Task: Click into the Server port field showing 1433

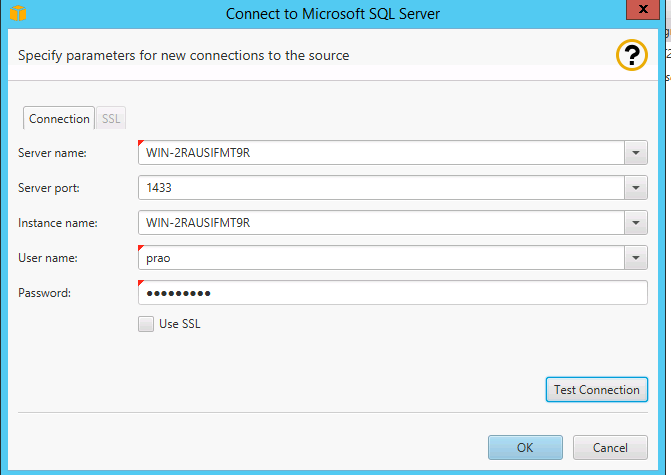Action: (381, 188)
